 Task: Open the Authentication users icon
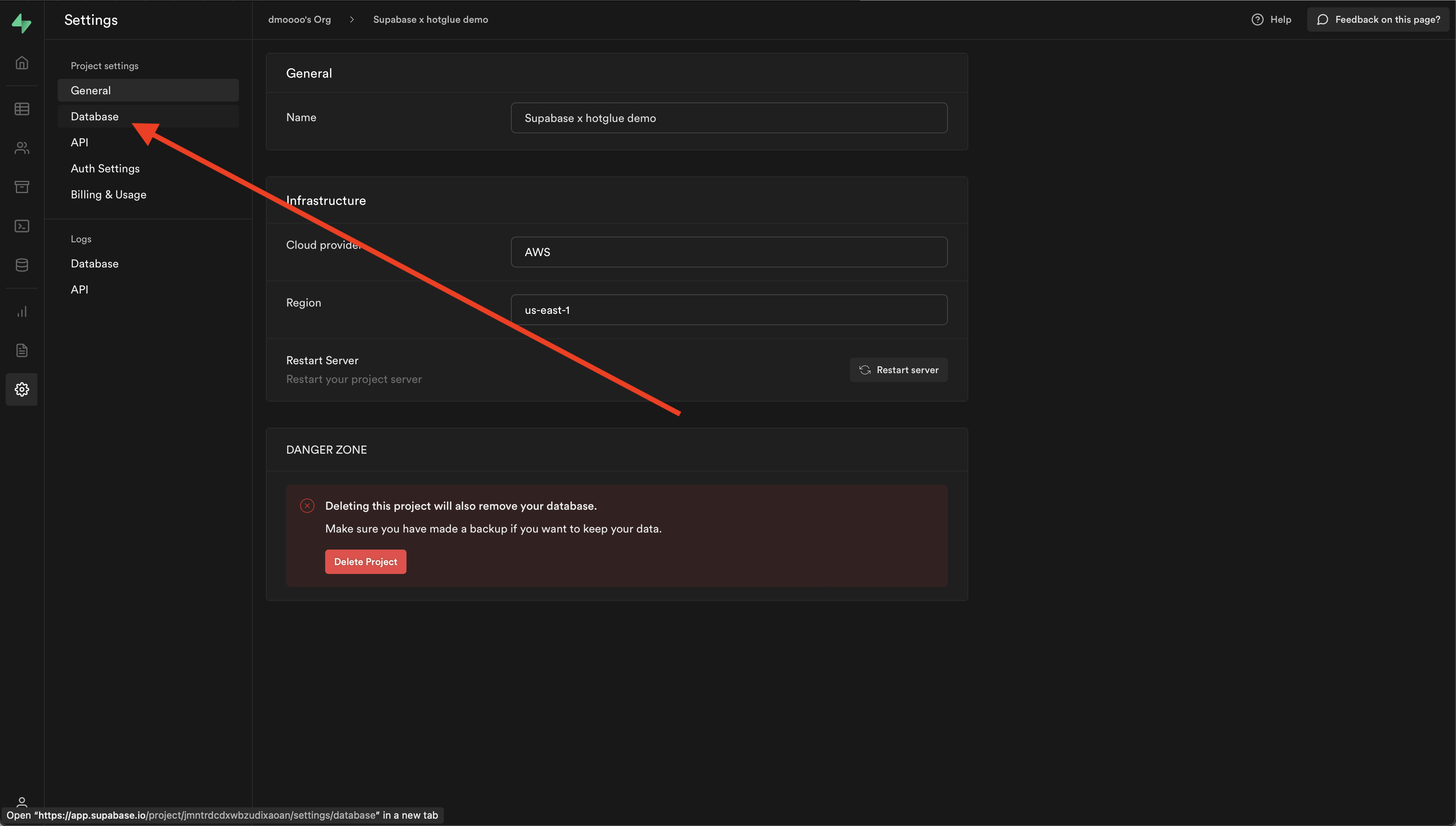click(22, 148)
